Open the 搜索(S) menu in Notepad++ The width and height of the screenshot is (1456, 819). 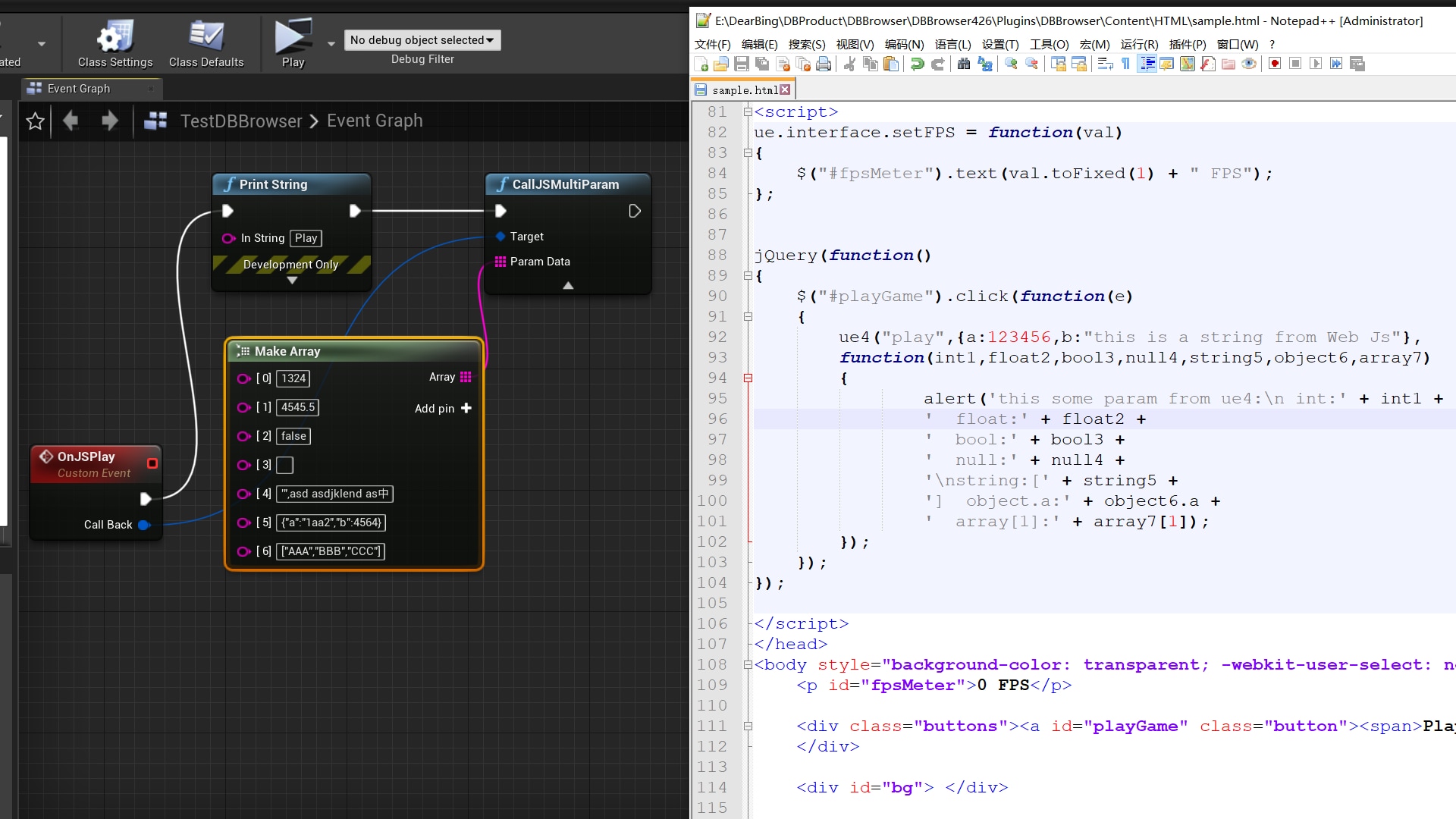[x=808, y=44]
